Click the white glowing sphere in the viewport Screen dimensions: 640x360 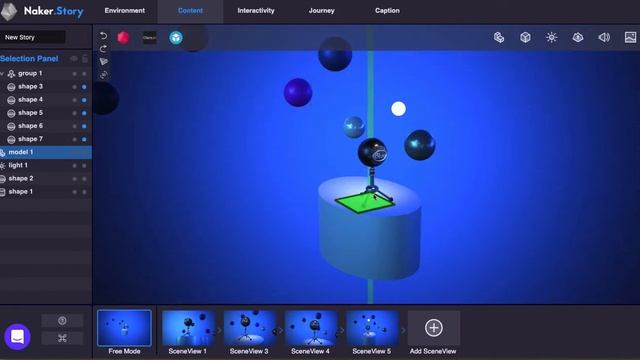tap(398, 109)
